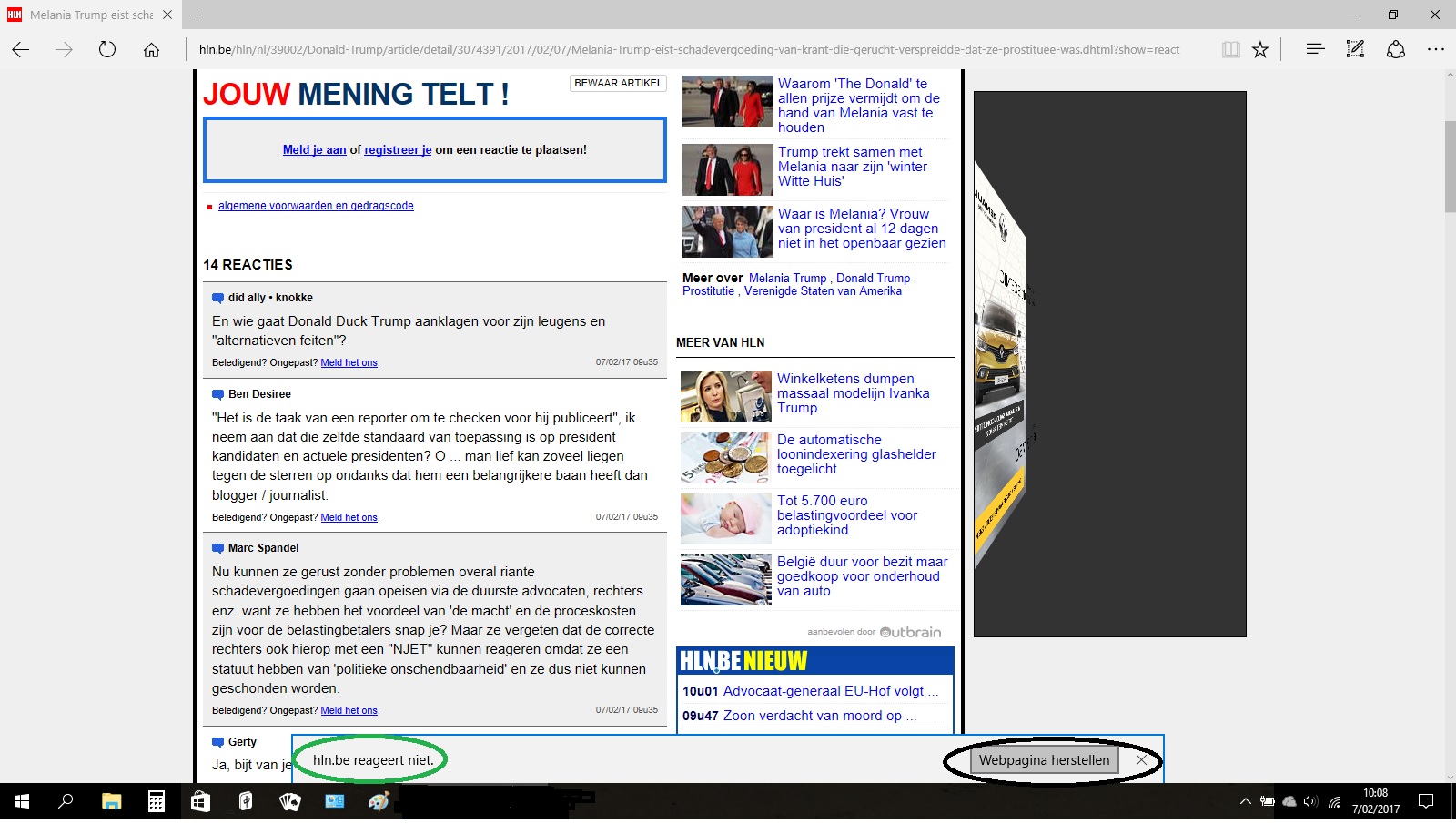1456x824 pixels.
Task: Click the page vertical scrollbar thumb
Action: 1450,166
